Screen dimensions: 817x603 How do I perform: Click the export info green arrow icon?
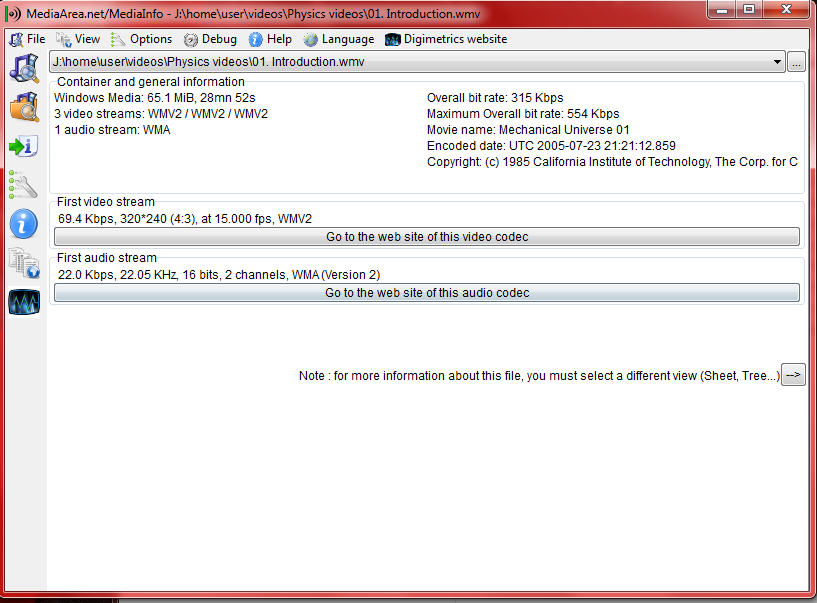[23, 146]
